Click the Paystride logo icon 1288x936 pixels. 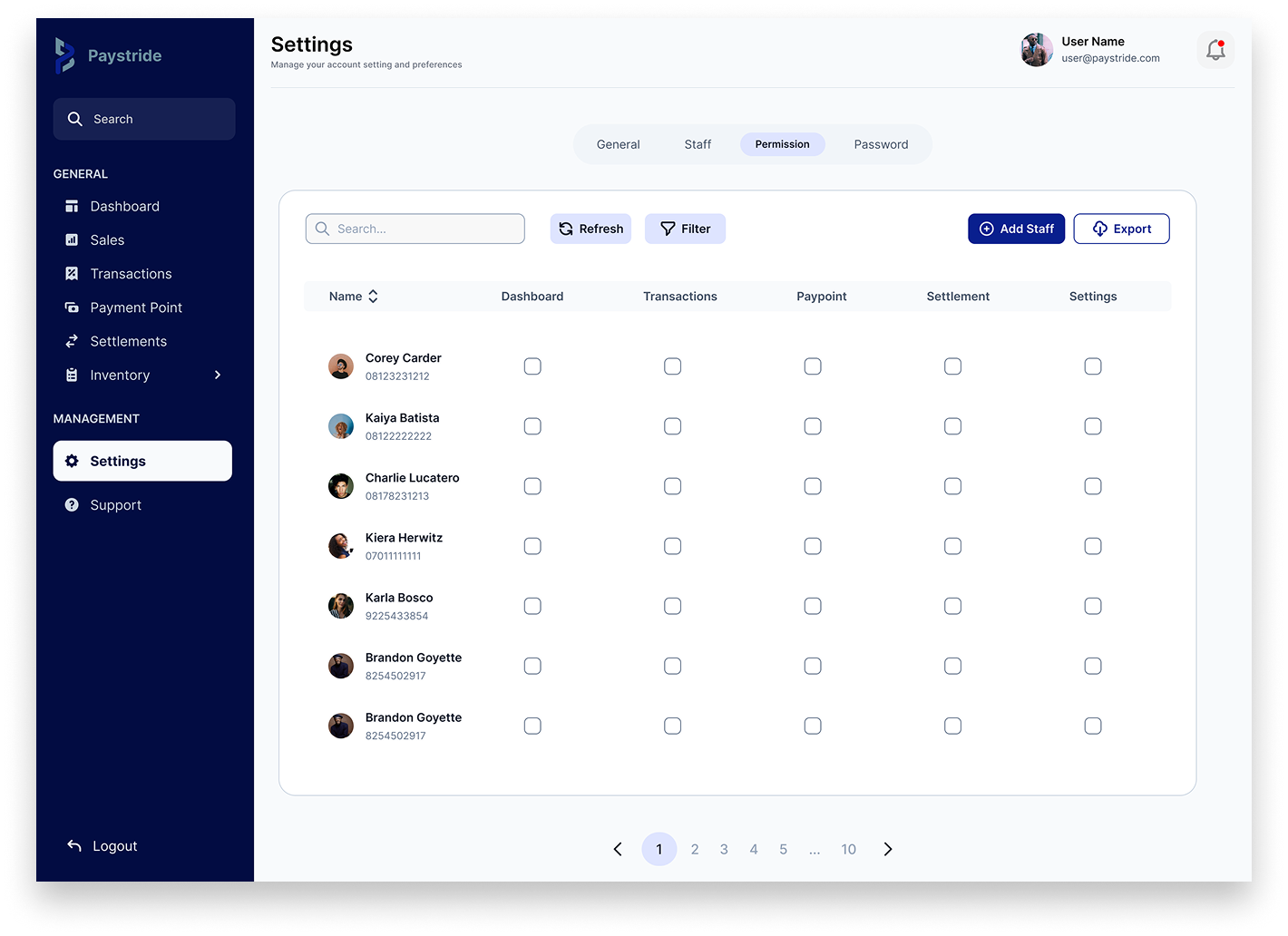64,55
